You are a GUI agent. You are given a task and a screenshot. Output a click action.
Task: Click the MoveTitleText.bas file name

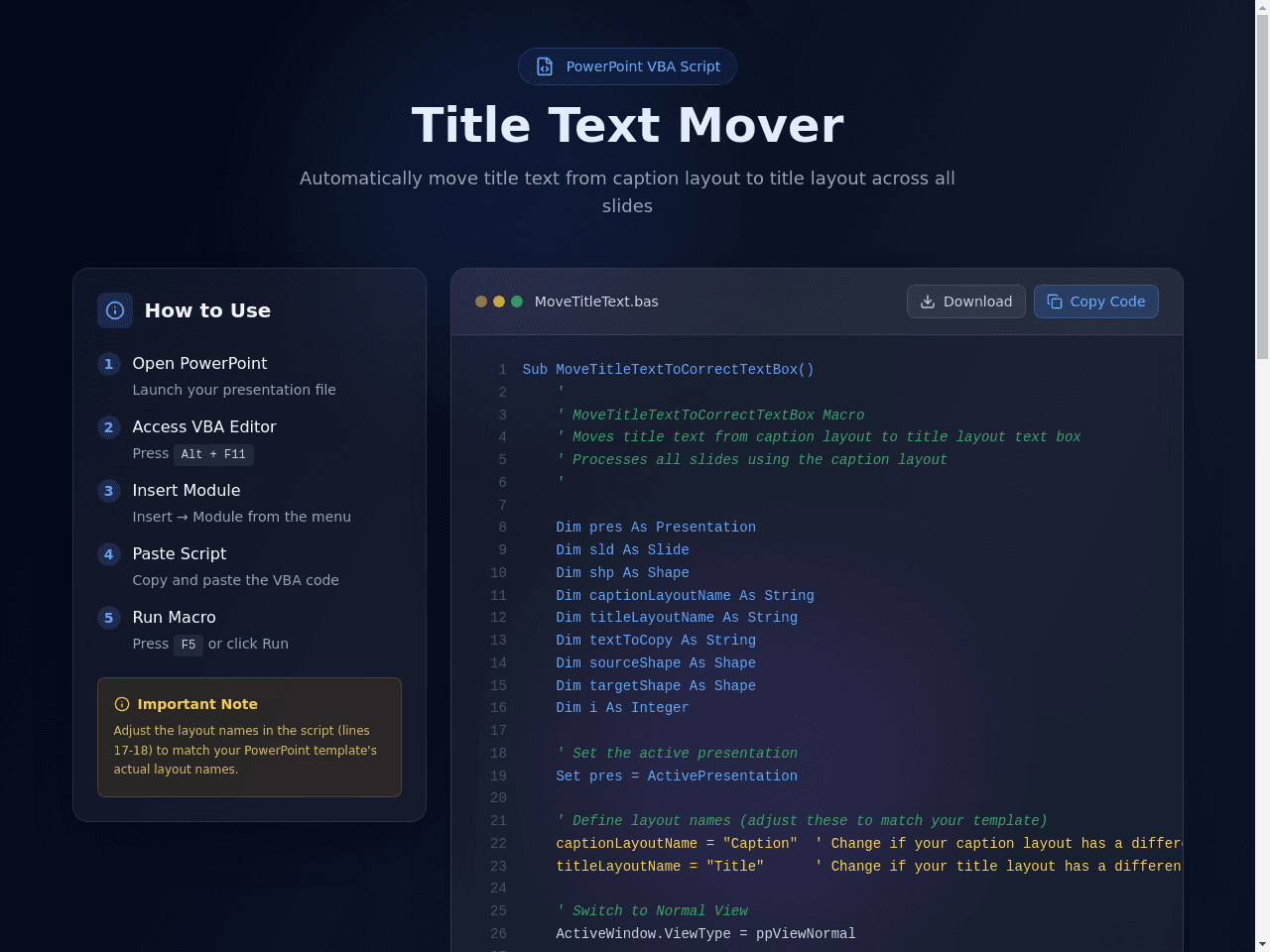coord(596,301)
